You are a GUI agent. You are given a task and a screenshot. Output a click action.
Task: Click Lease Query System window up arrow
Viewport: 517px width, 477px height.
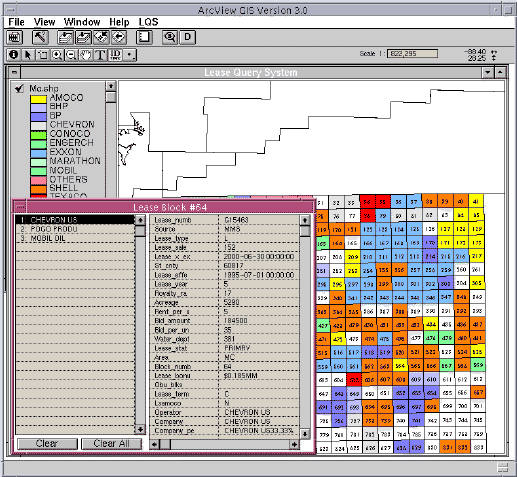pos(500,72)
